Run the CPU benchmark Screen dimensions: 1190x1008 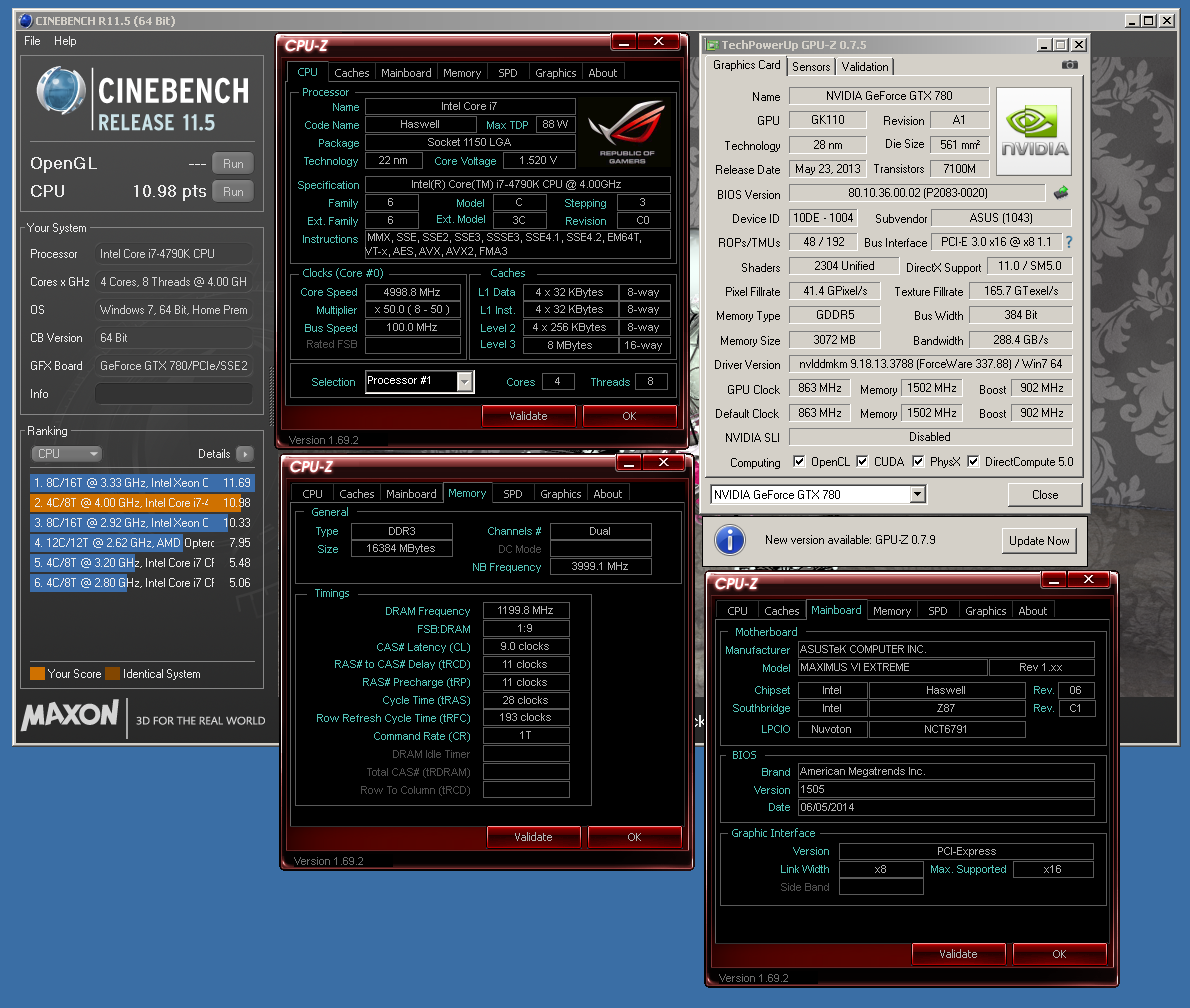[233, 192]
